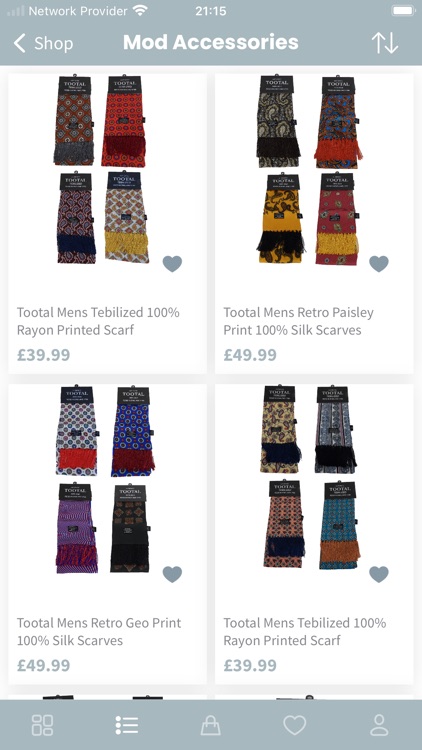Open the grid home tab icon
Image resolution: width=422 pixels, height=750 pixels.
pos(42,725)
